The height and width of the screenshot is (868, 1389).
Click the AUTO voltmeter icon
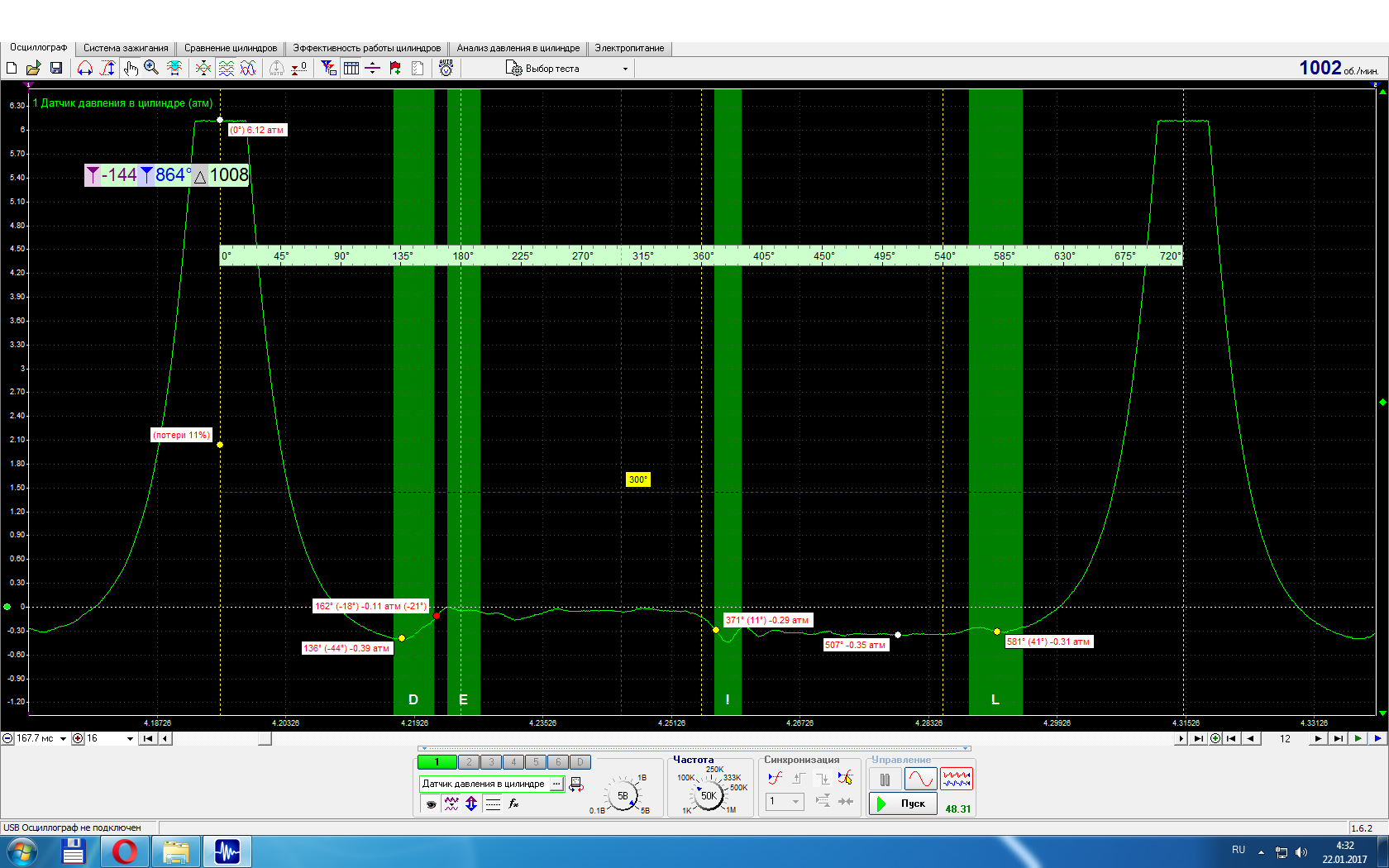click(446, 68)
